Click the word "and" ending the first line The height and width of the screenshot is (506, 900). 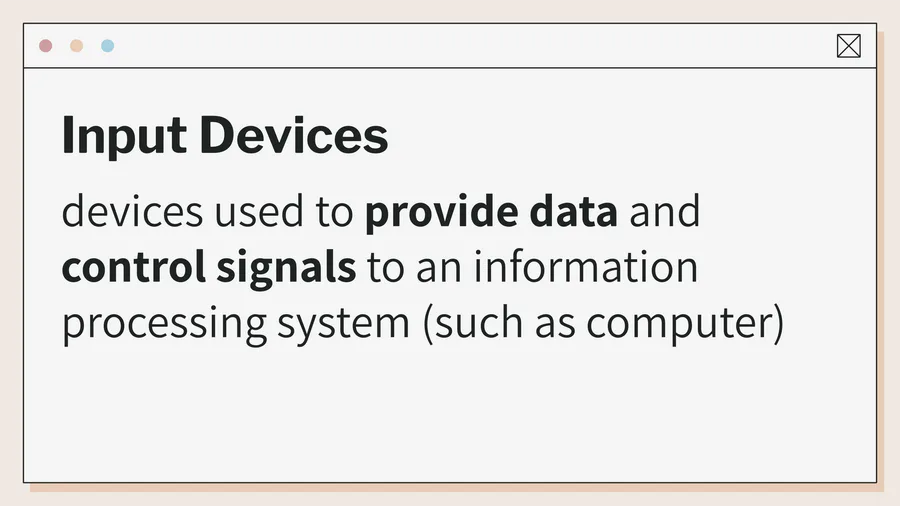pyautogui.click(x=665, y=213)
